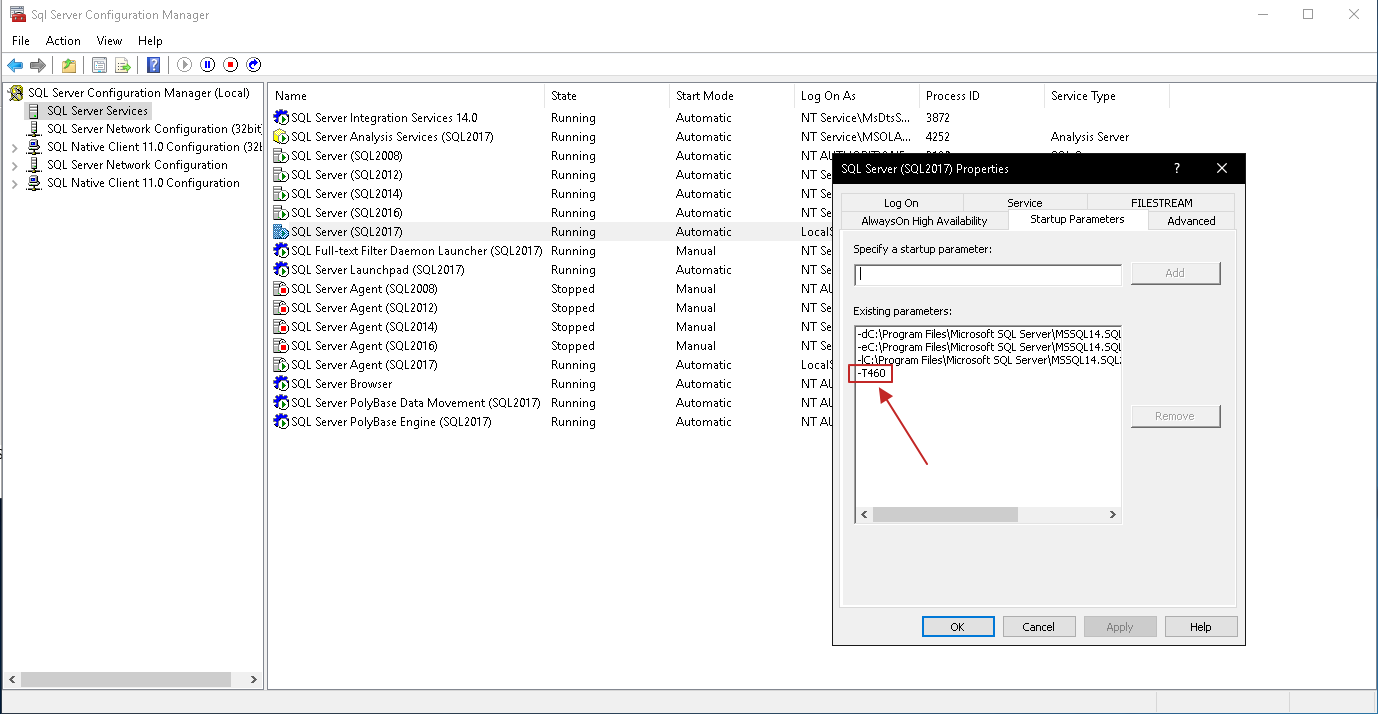This screenshot has width=1378, height=714.
Task: Click the SQL Server Launchpad (SQL2017) icon
Action: (281, 270)
